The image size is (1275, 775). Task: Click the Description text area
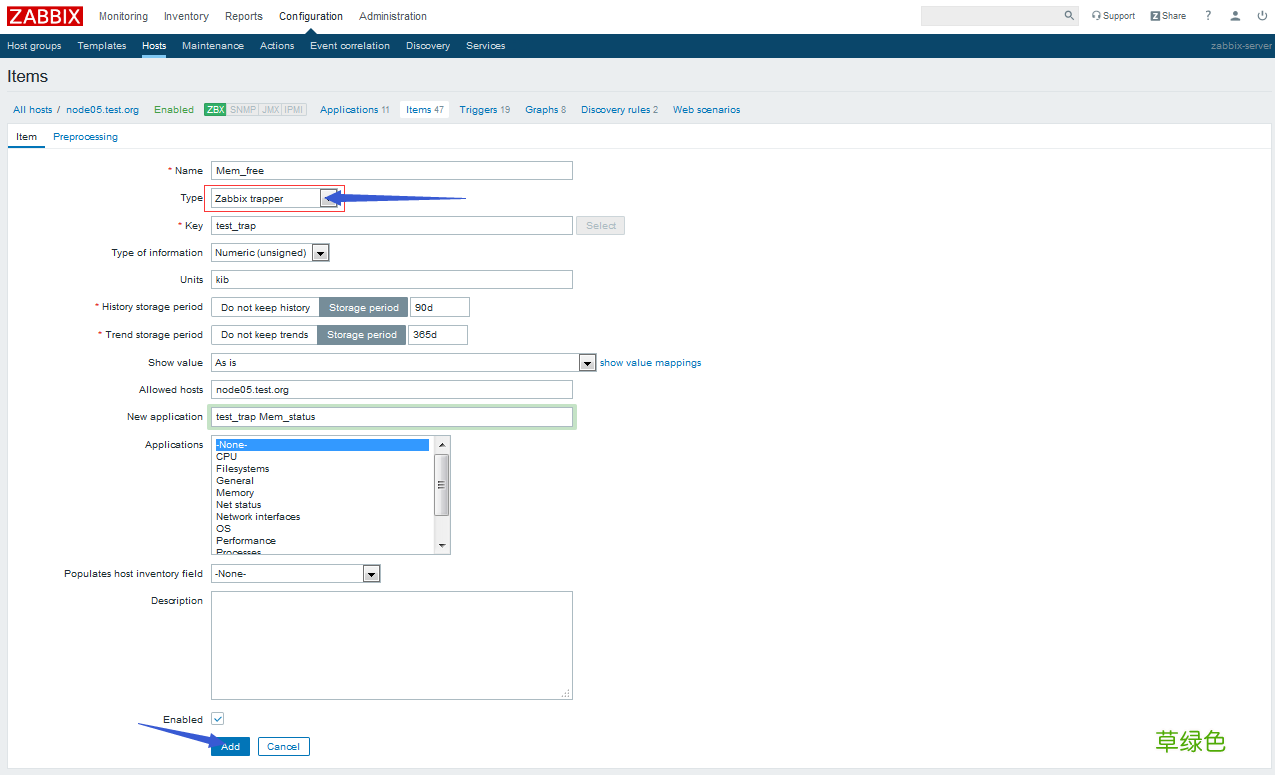point(392,645)
